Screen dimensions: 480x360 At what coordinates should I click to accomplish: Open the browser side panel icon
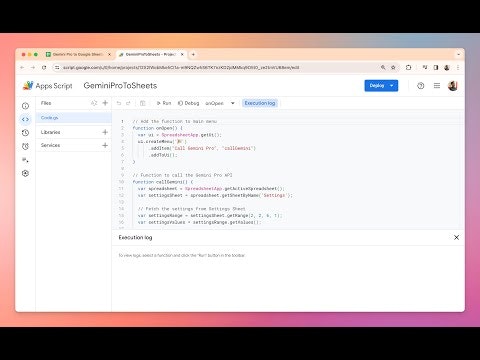pos(436,68)
